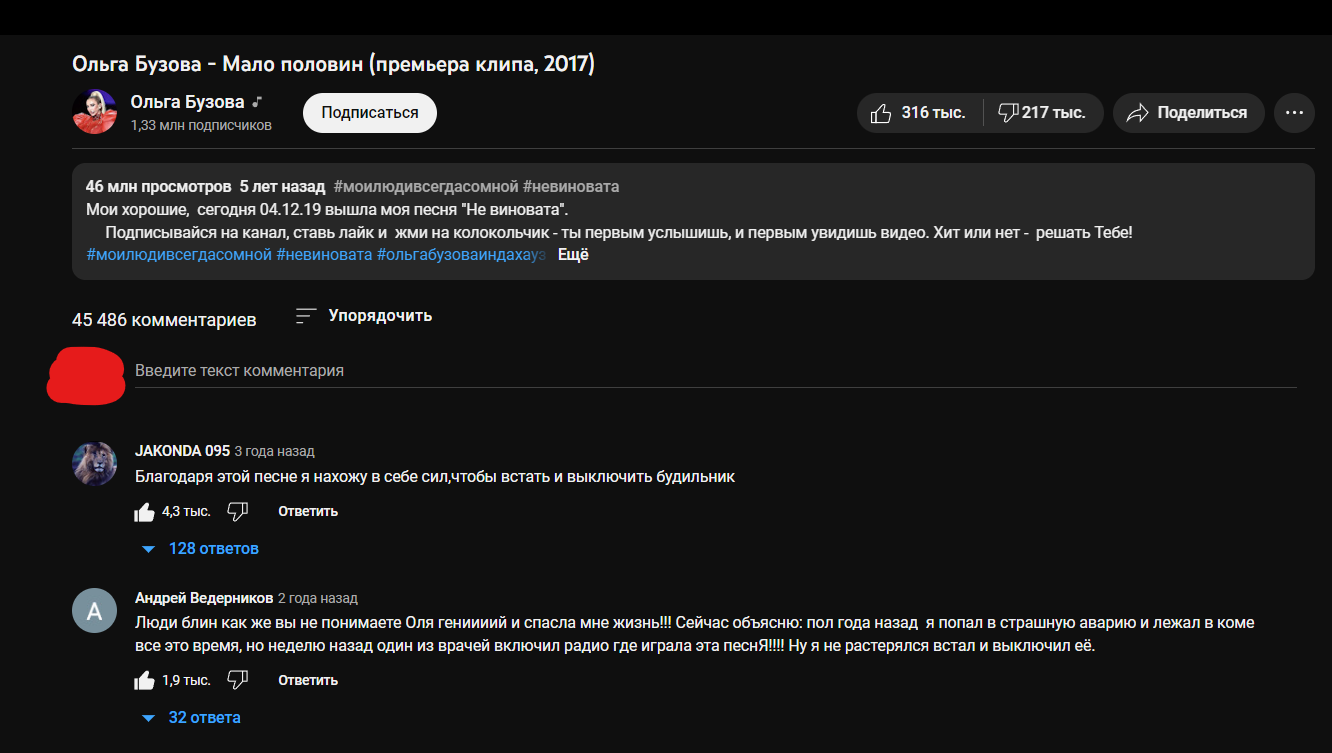1332x753 pixels.
Task: Dislike the JAKONDA 095 comment
Action: point(237,512)
